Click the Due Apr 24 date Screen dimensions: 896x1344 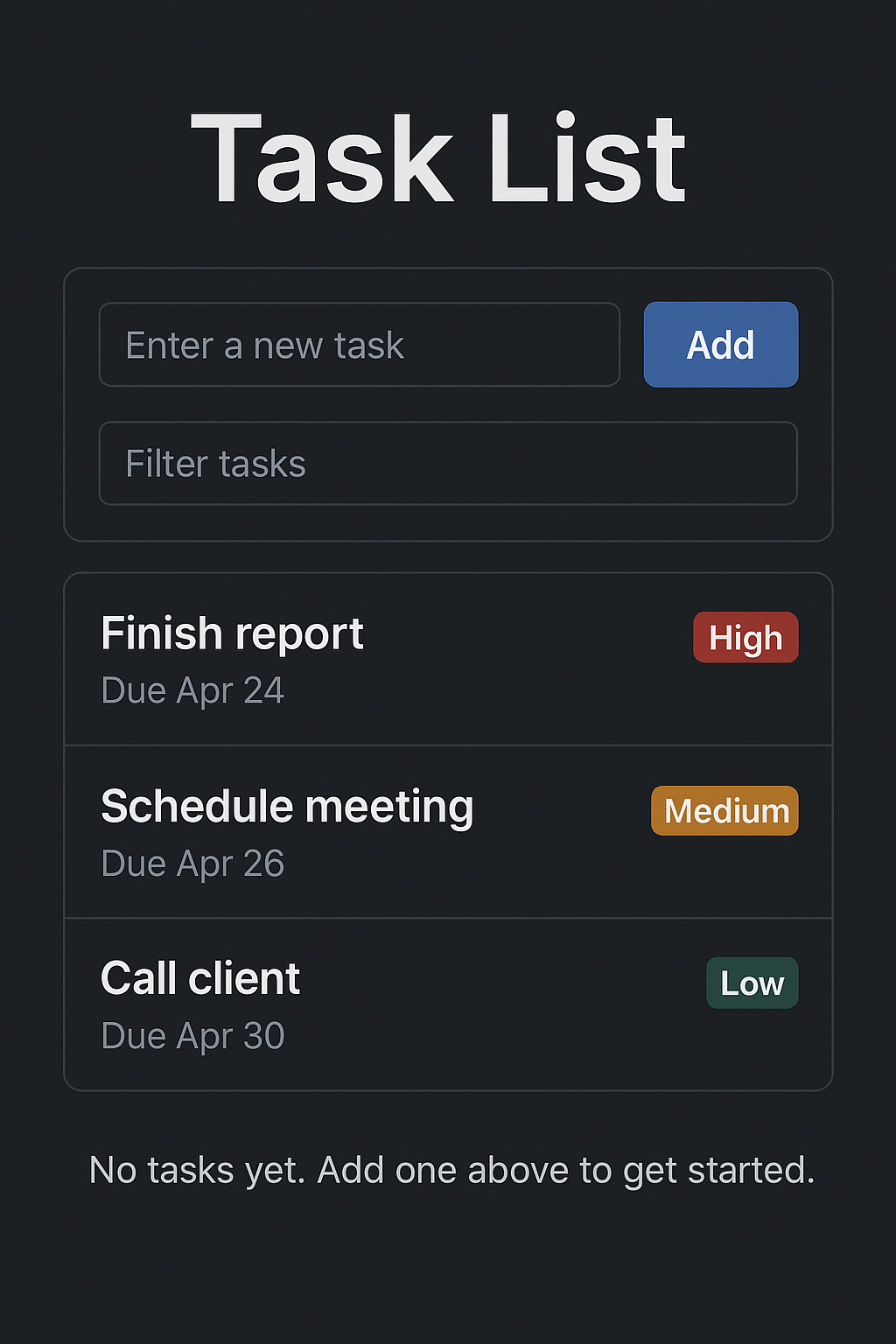click(192, 690)
